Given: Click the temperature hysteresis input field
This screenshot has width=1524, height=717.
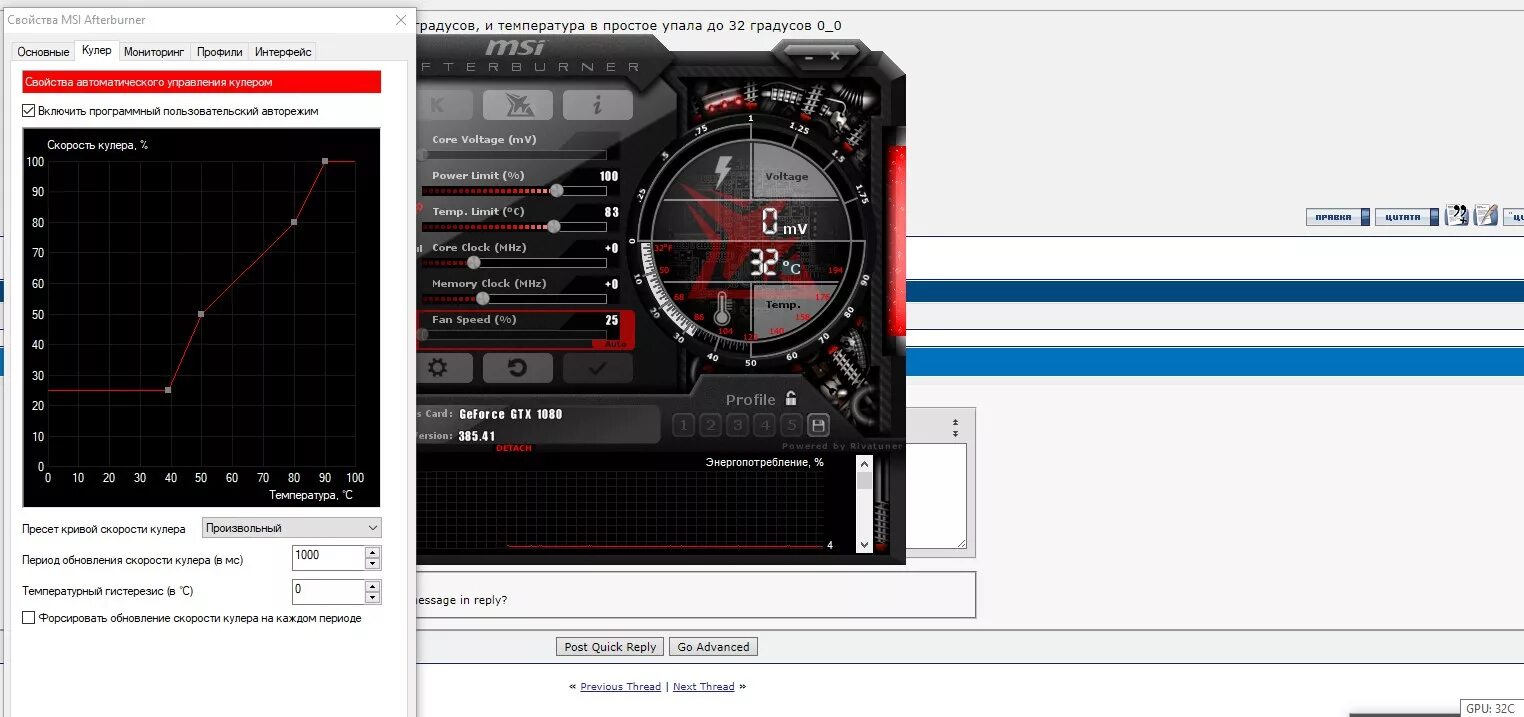Looking at the screenshot, I should point(328,592).
